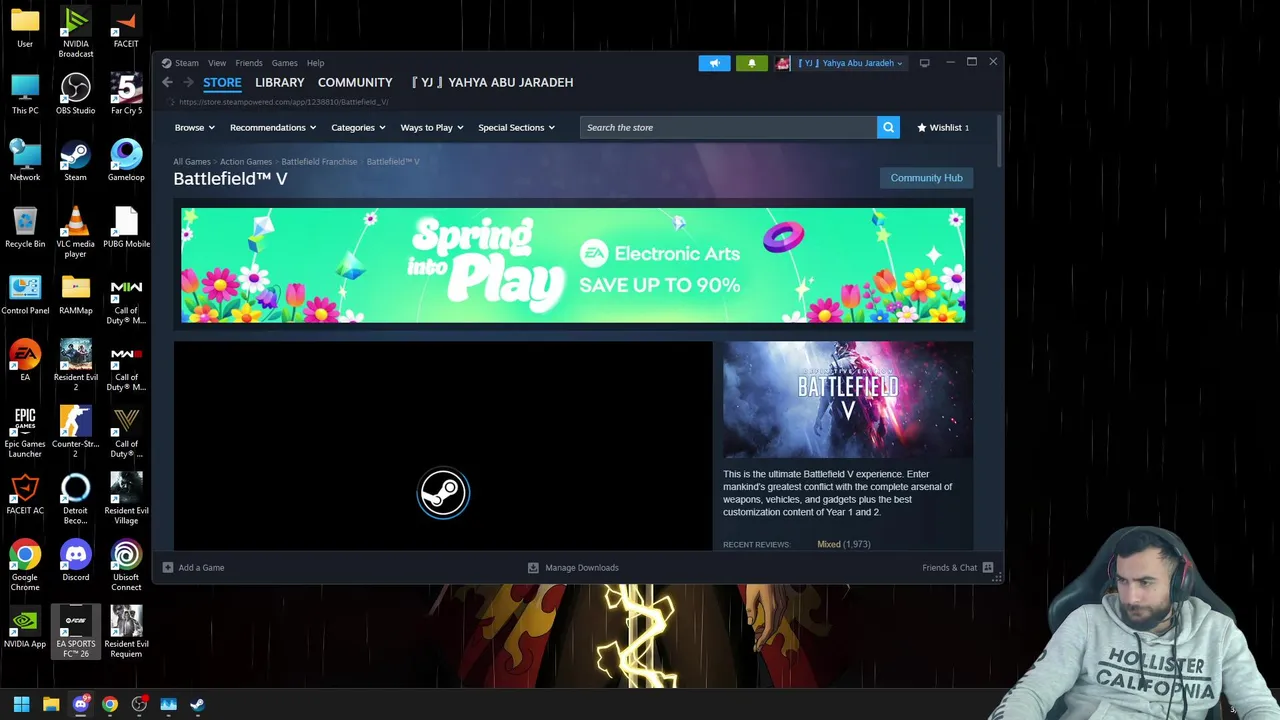Open Discord desktop icon
Screen dimensions: 1280x720
click(75, 561)
